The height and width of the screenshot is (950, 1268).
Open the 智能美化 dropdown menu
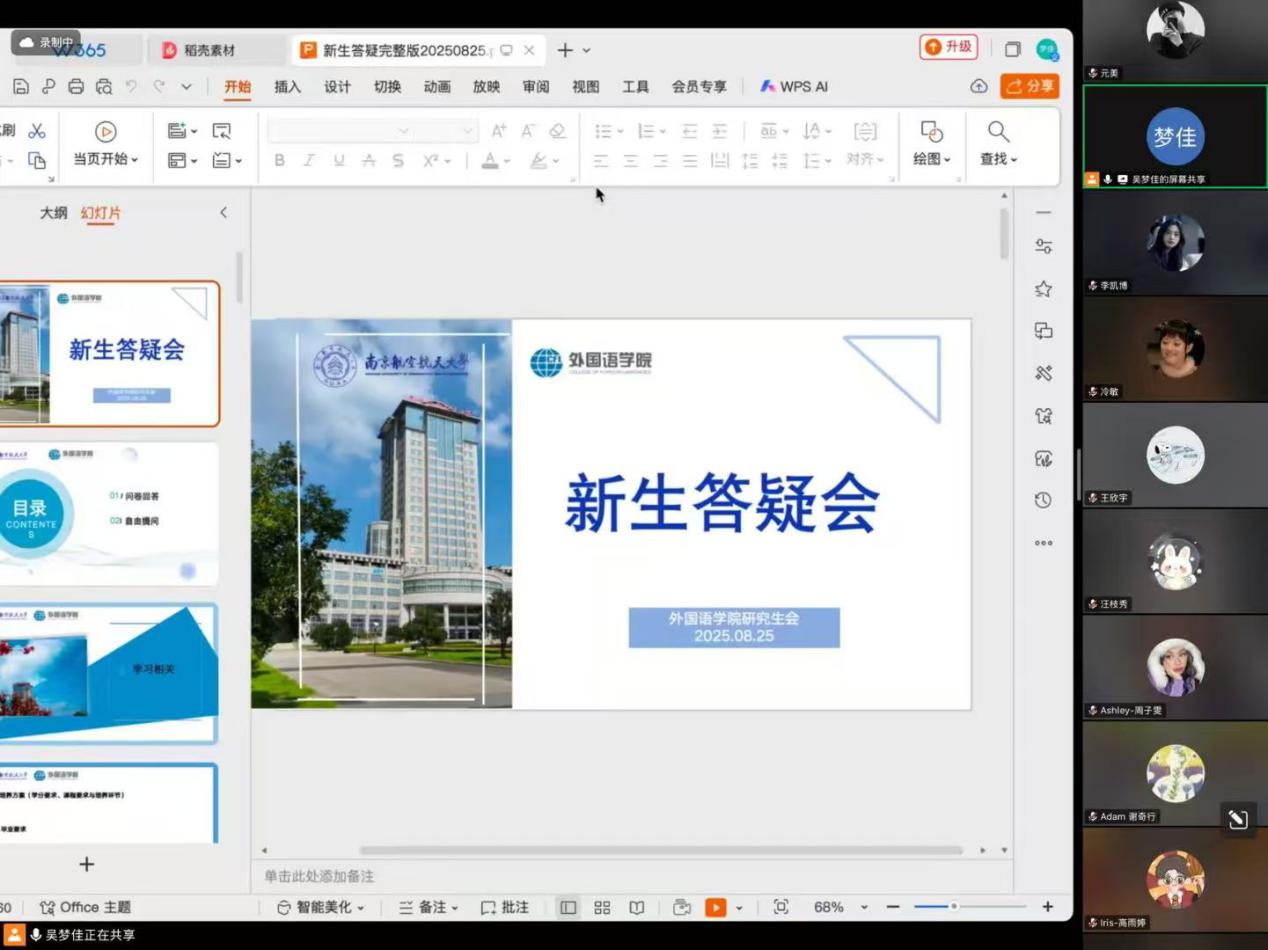pyautogui.click(x=321, y=907)
